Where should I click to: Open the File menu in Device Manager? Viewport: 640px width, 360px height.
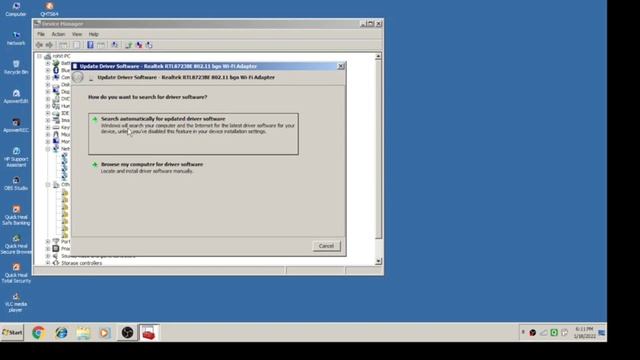pyautogui.click(x=41, y=34)
